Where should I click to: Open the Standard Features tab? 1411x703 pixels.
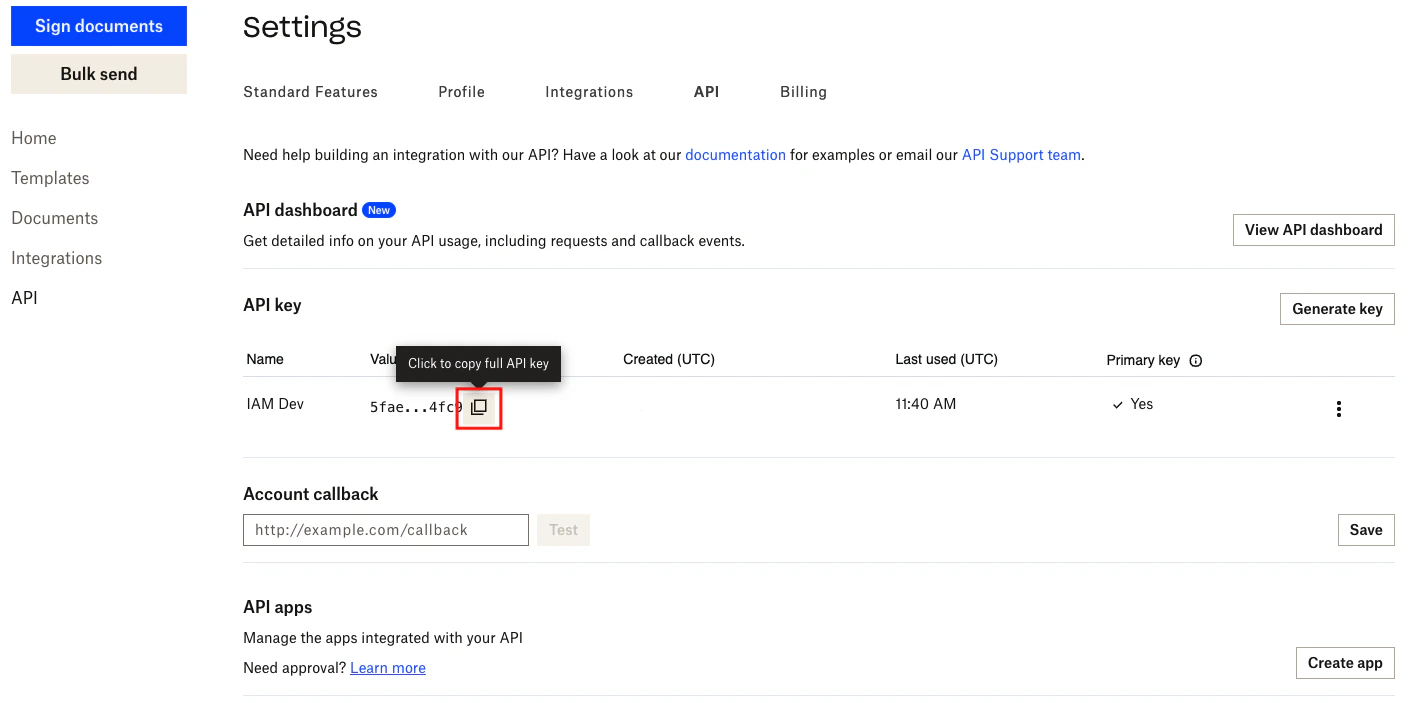[x=310, y=91]
